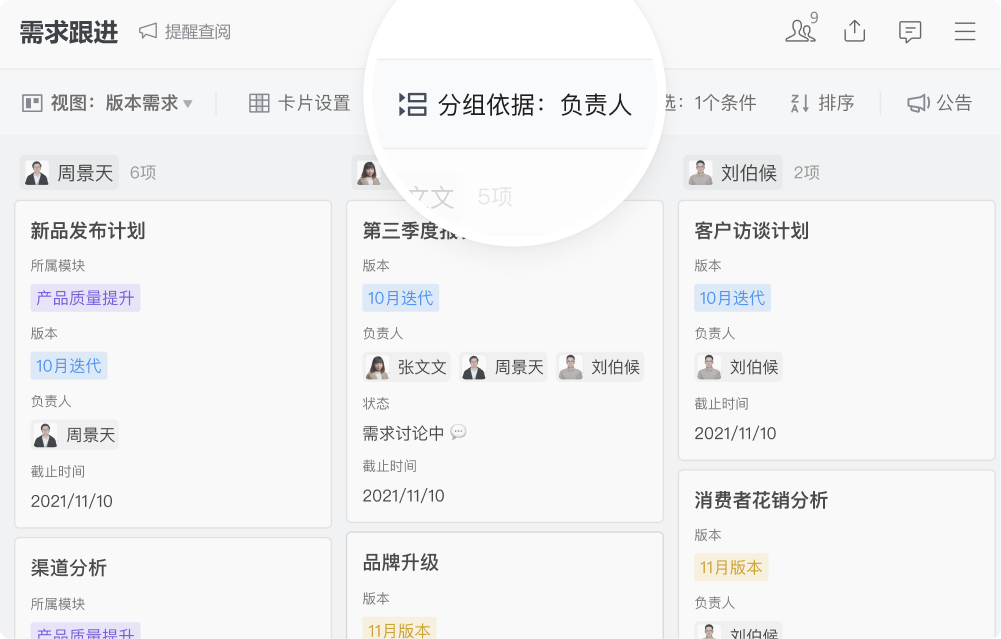Click comment bubble next to 需求讨论中
The width and height of the screenshot is (1001, 639).
tap(458, 432)
